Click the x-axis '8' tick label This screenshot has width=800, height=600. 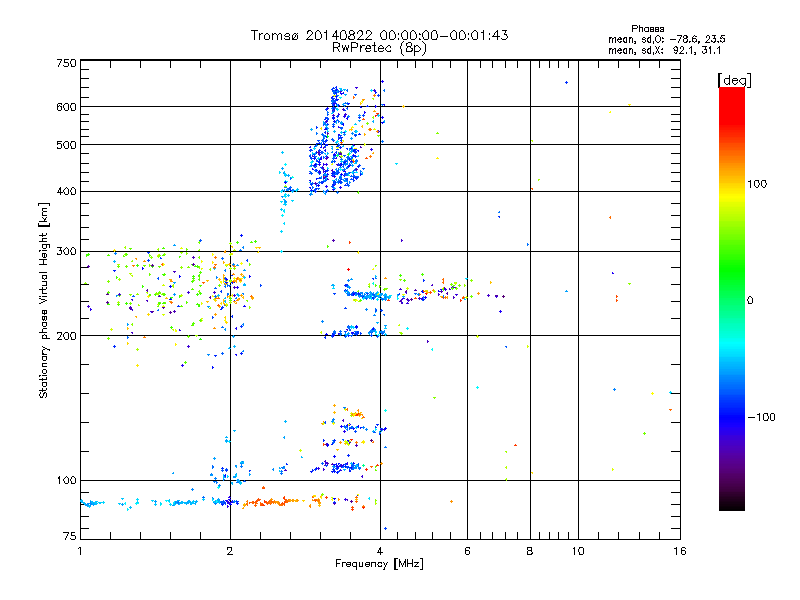530,551
